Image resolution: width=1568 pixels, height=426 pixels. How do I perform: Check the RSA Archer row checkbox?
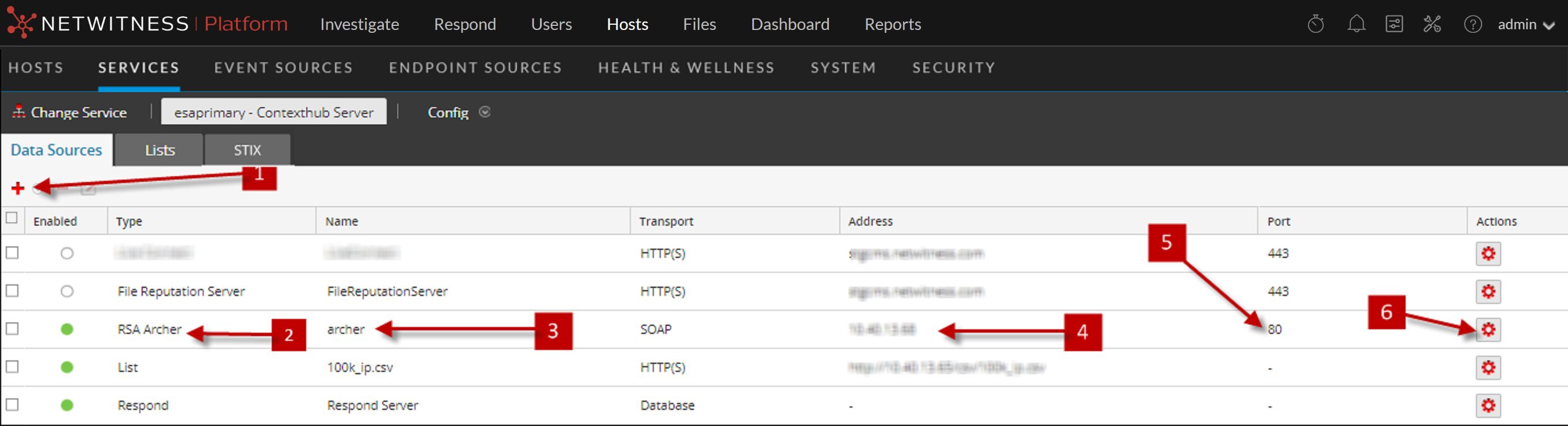pyautogui.click(x=12, y=329)
